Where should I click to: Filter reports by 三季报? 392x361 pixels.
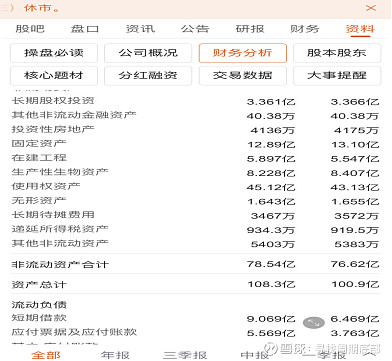(x=185, y=355)
